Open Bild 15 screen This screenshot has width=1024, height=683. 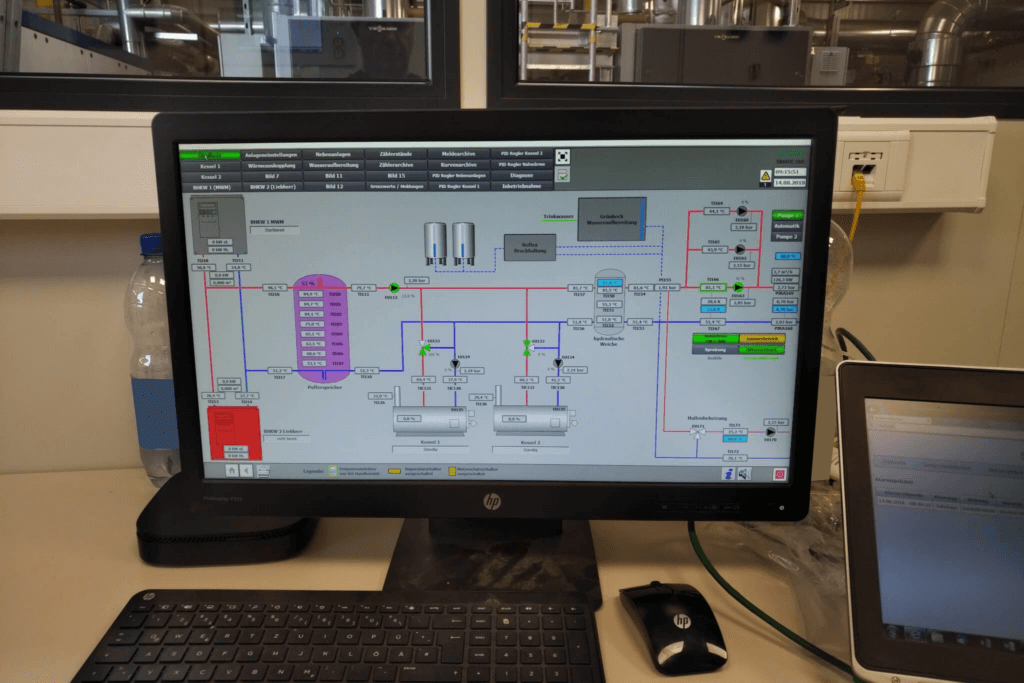pos(396,176)
